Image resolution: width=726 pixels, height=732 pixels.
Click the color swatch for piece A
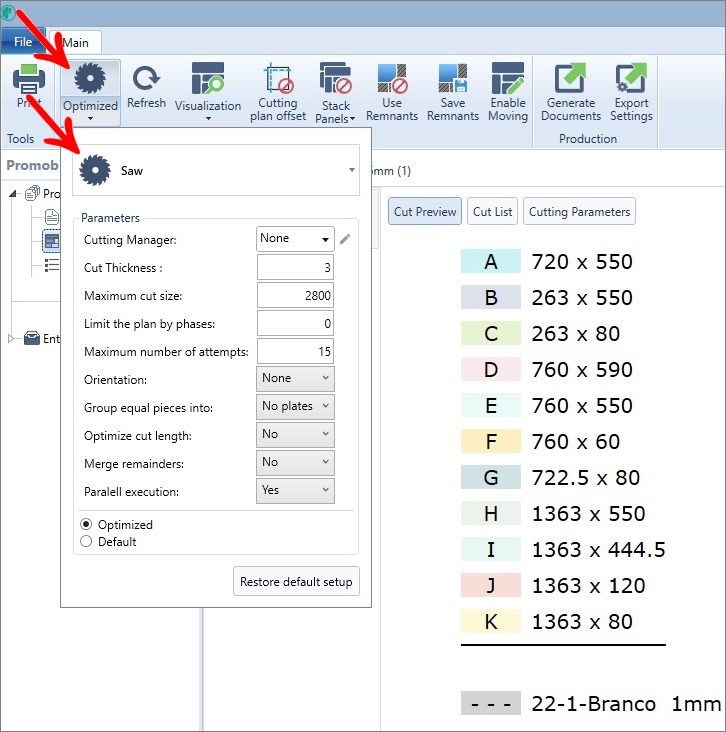(x=491, y=261)
